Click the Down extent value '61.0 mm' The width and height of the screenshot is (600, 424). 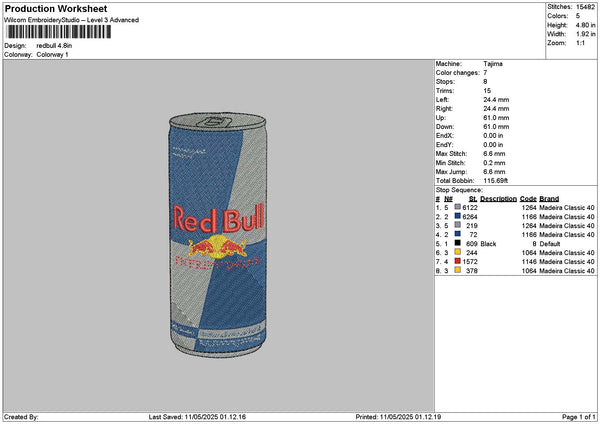click(496, 127)
